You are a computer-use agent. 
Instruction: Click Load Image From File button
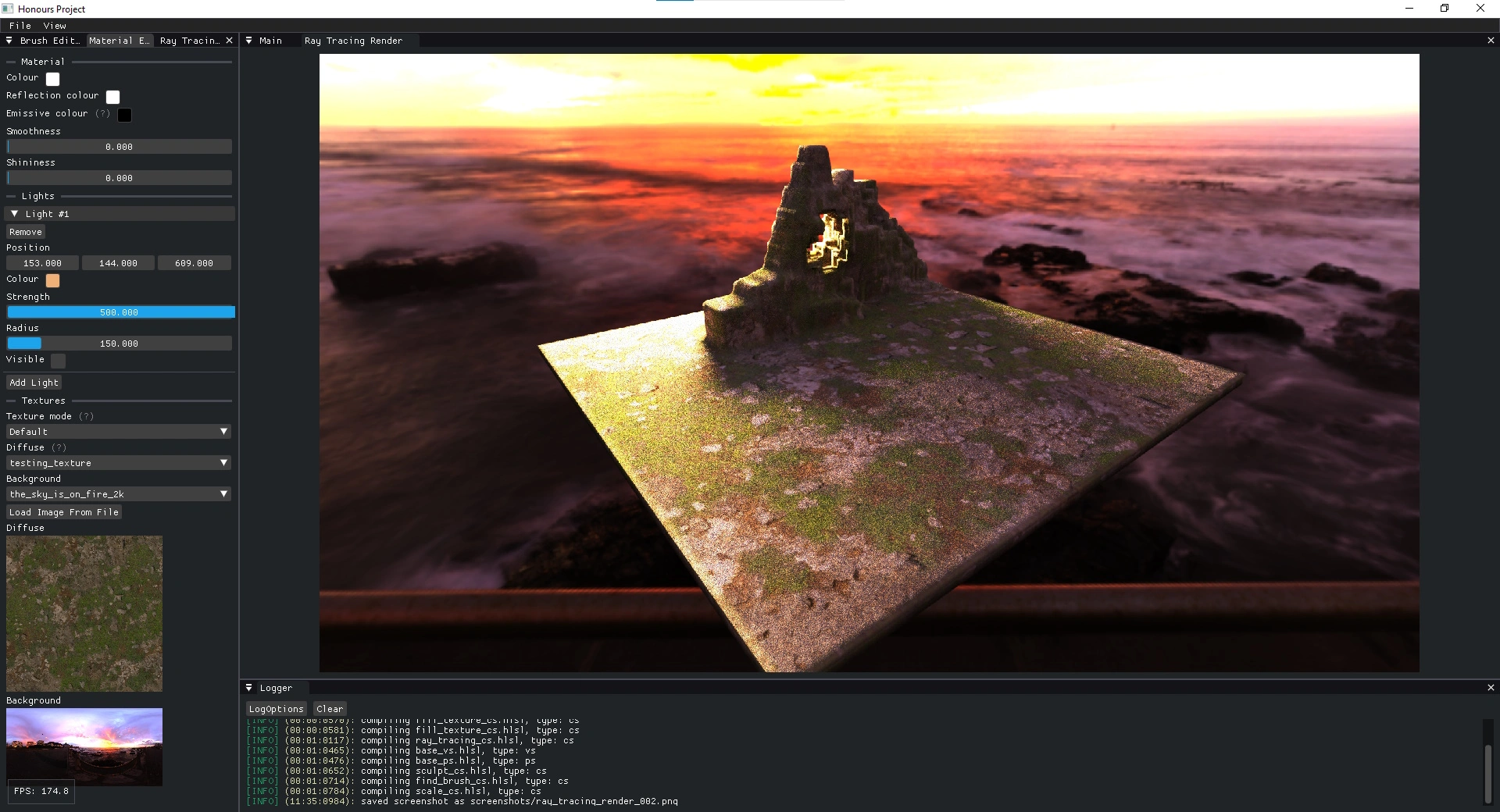[x=64, y=512]
